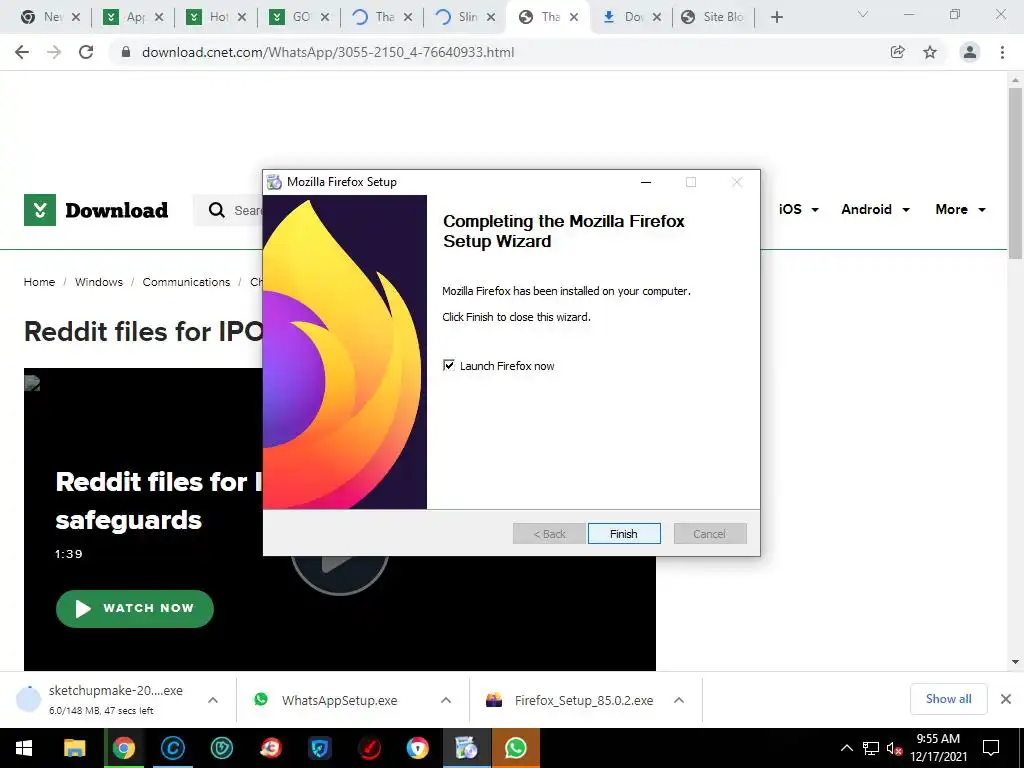Click Windows breadcrumb link
1024x768 pixels.
[x=99, y=282]
